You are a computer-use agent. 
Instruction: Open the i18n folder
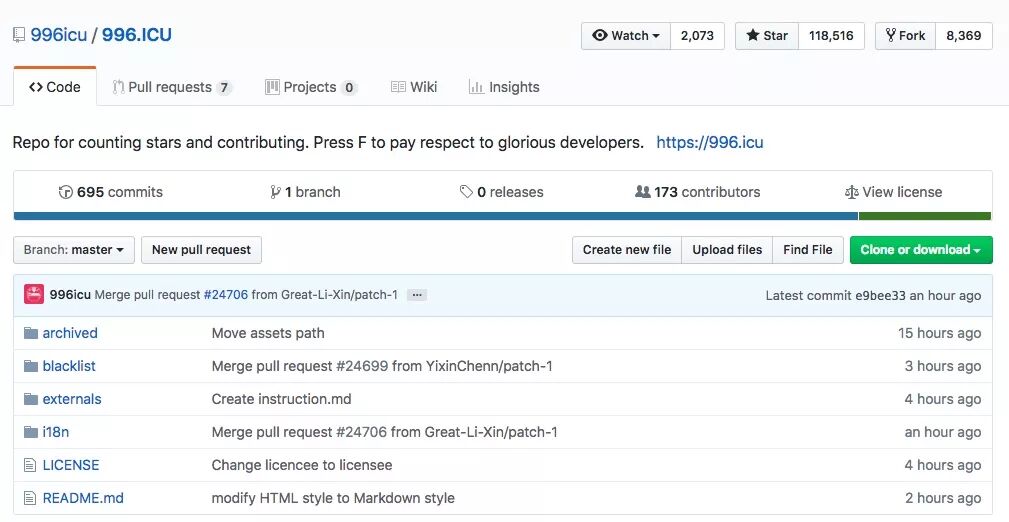point(56,432)
